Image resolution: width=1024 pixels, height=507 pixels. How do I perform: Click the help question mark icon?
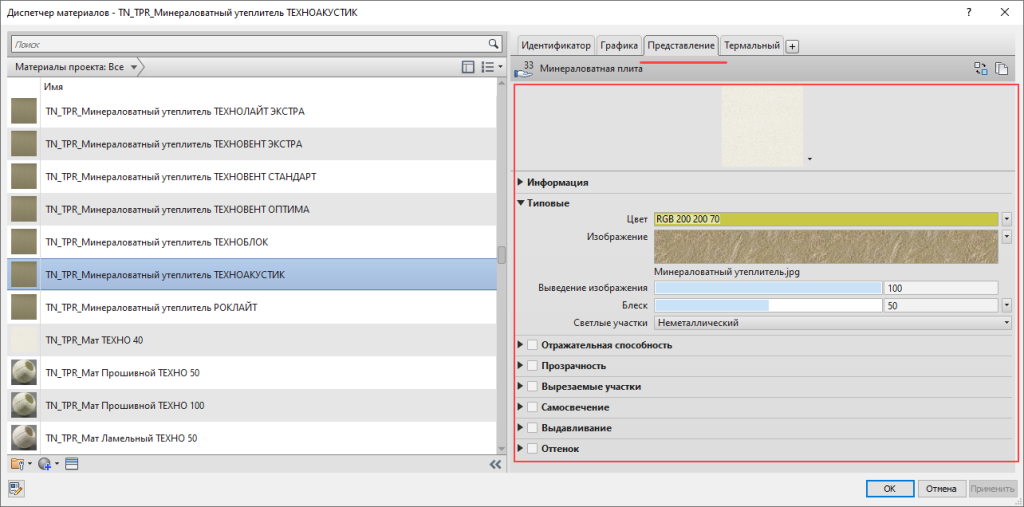pos(970,12)
